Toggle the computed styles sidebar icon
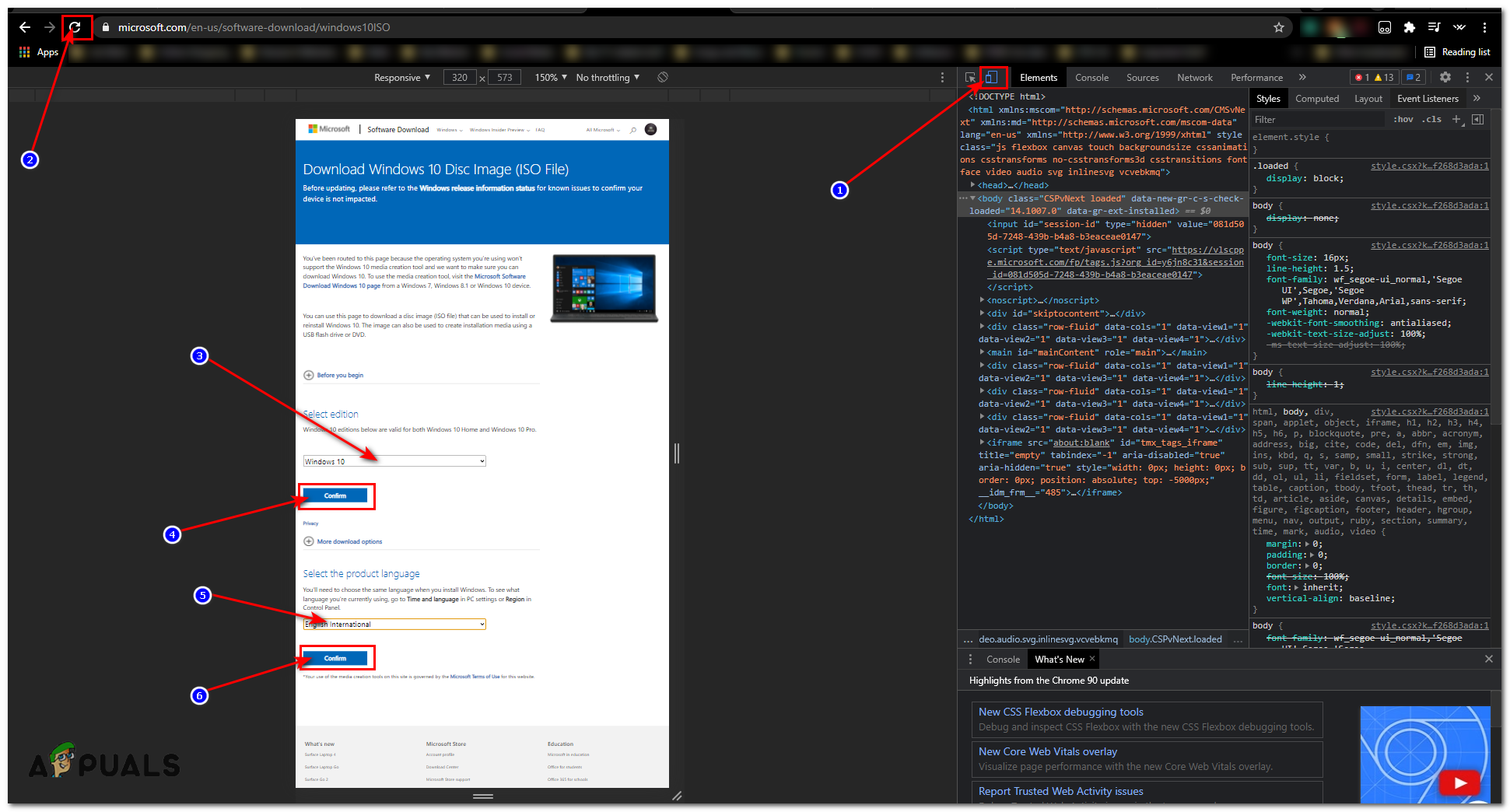The height and width of the screenshot is (812, 1510). [1477, 119]
